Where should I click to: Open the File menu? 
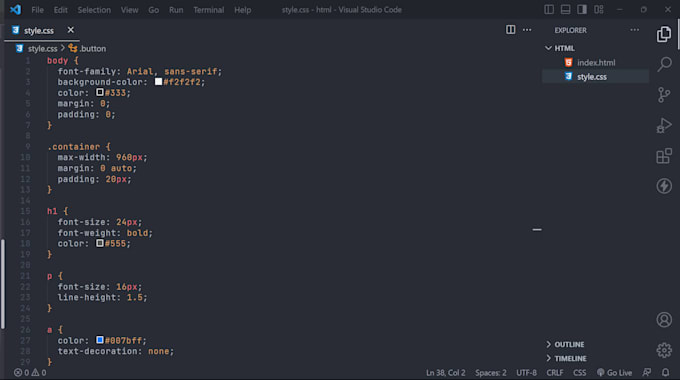click(37, 10)
